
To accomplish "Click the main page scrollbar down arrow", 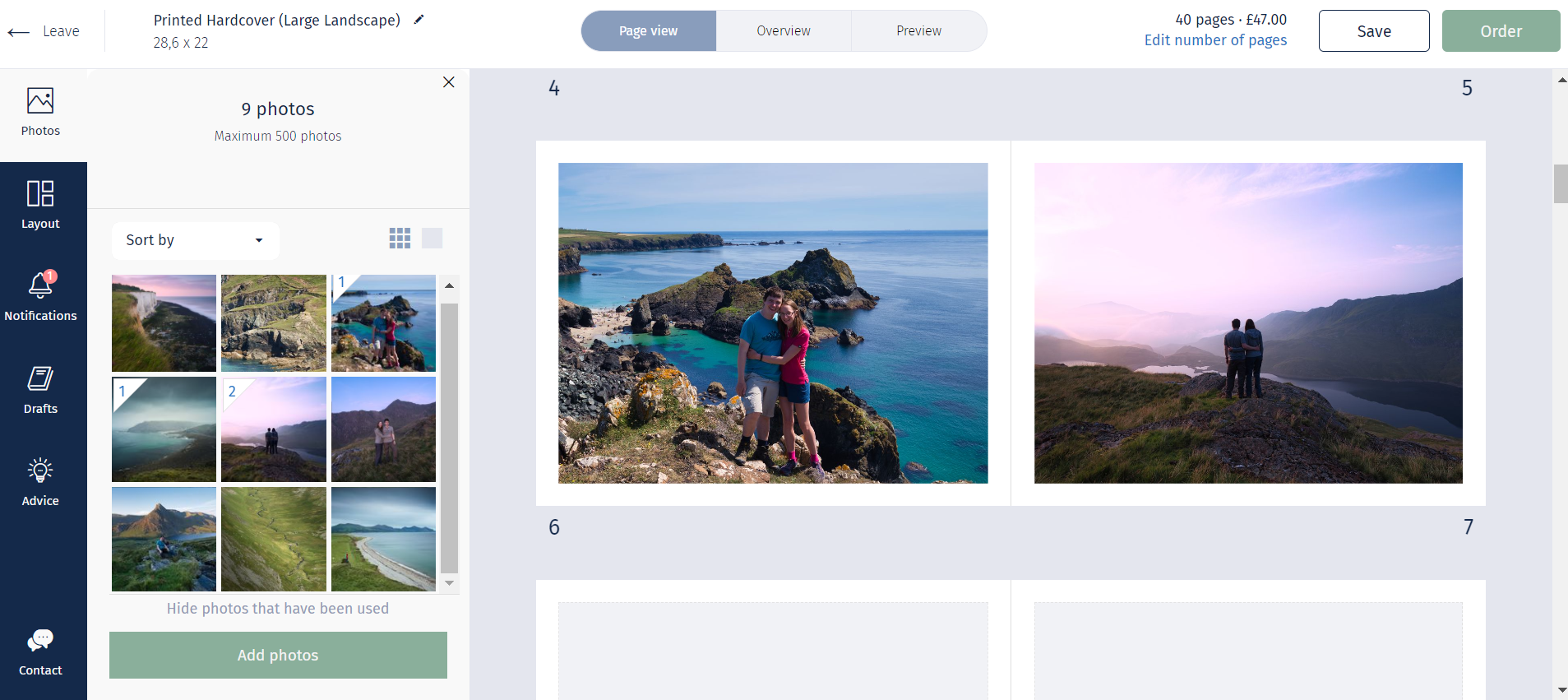I will point(1561,690).
